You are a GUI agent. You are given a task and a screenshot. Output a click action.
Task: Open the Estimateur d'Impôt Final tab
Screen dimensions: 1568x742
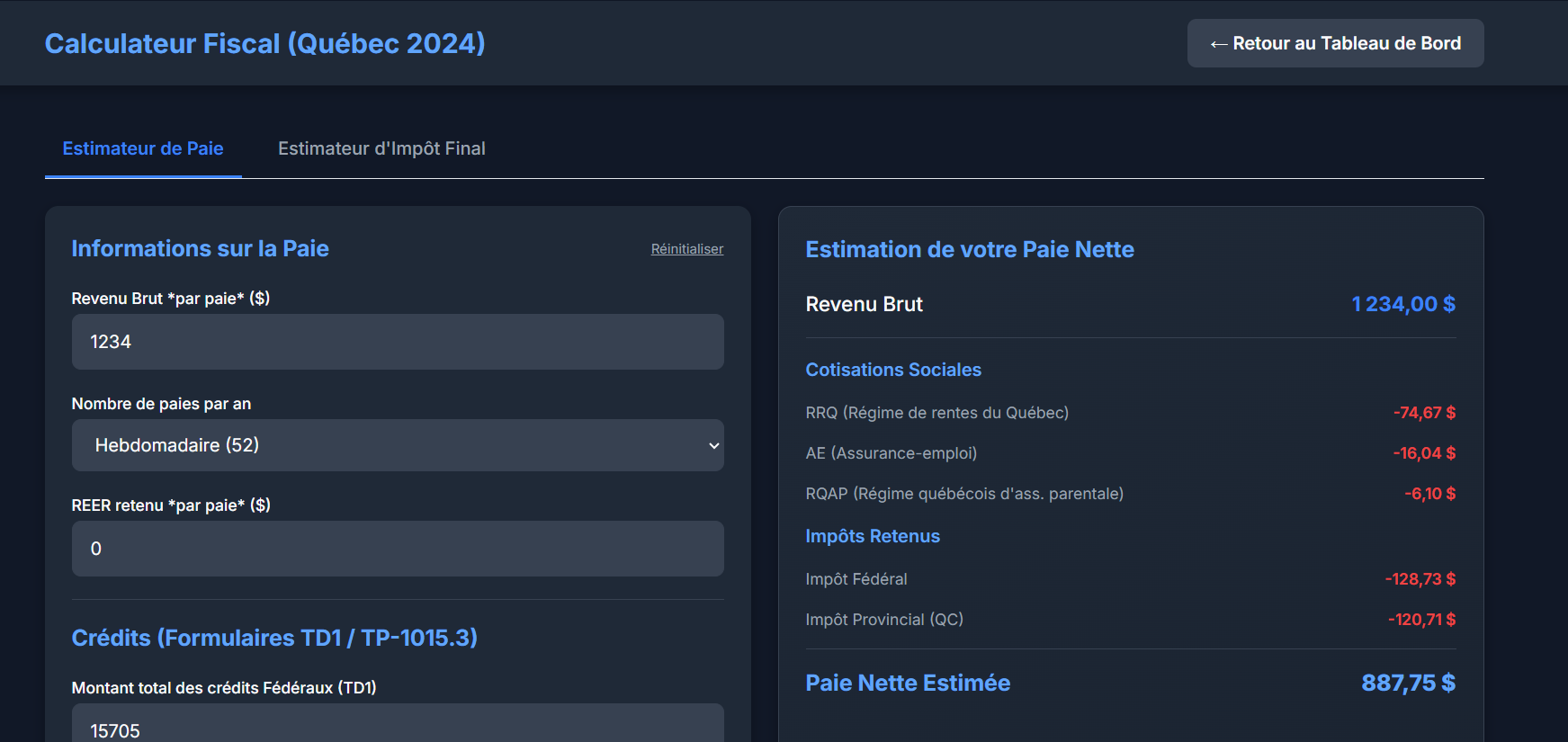(x=381, y=148)
